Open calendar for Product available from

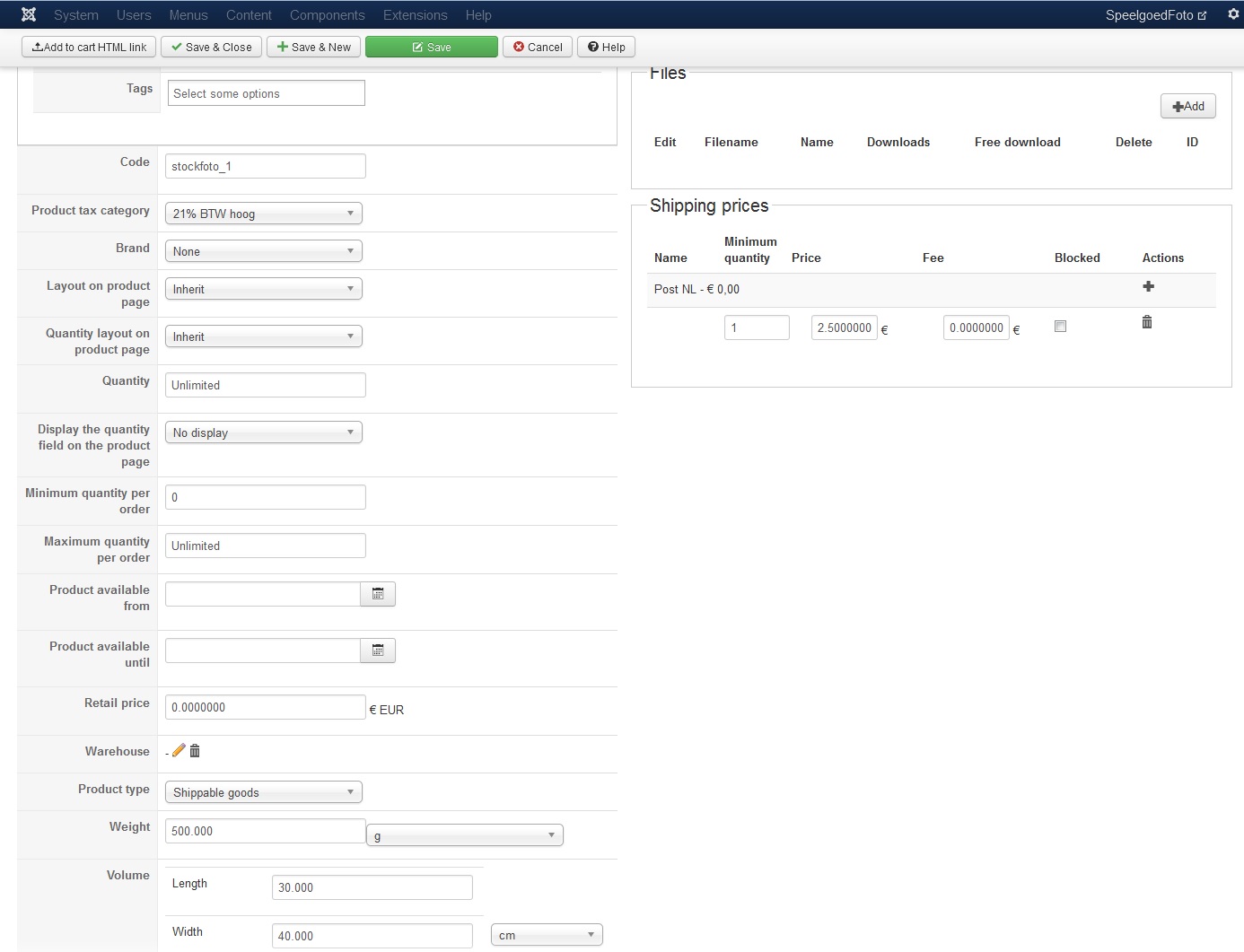[x=378, y=594]
